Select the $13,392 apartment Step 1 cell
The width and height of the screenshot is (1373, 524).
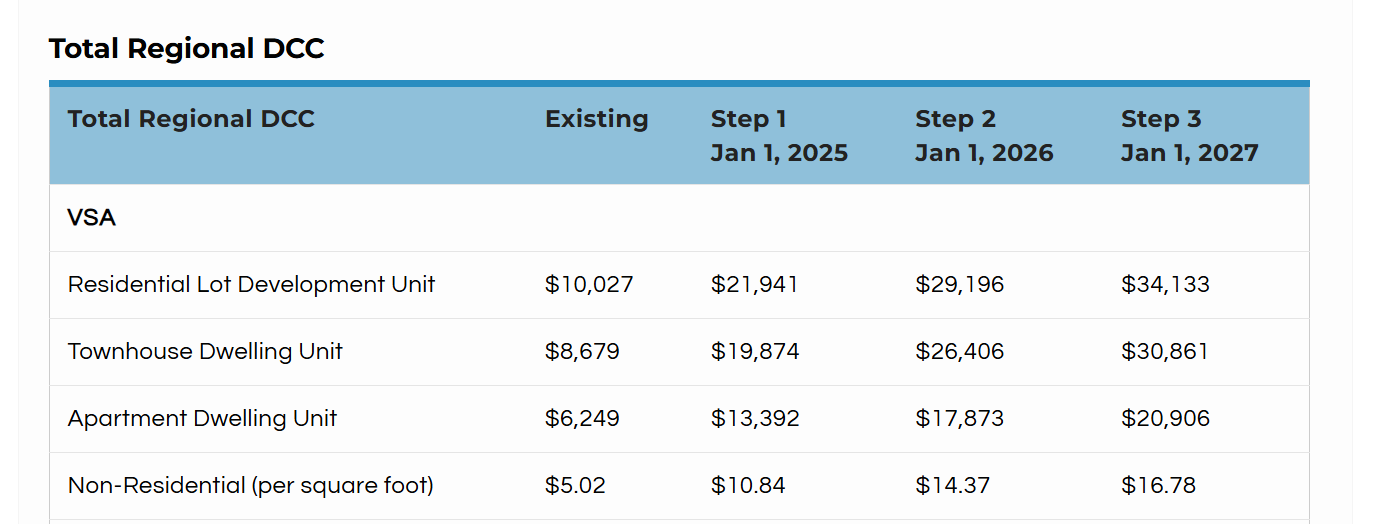[x=755, y=419]
